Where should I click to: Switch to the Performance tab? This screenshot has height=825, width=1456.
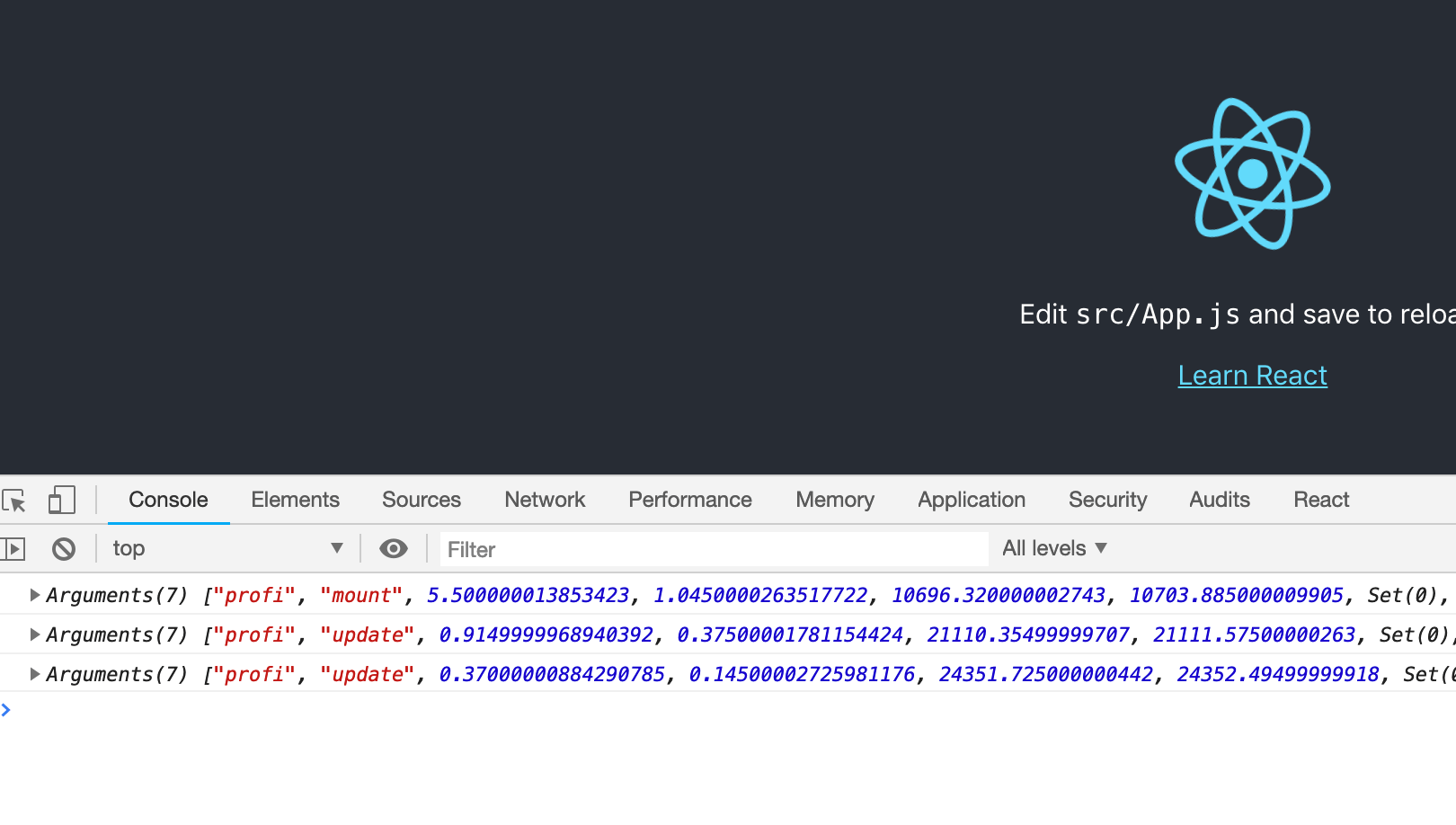pyautogui.click(x=690, y=500)
